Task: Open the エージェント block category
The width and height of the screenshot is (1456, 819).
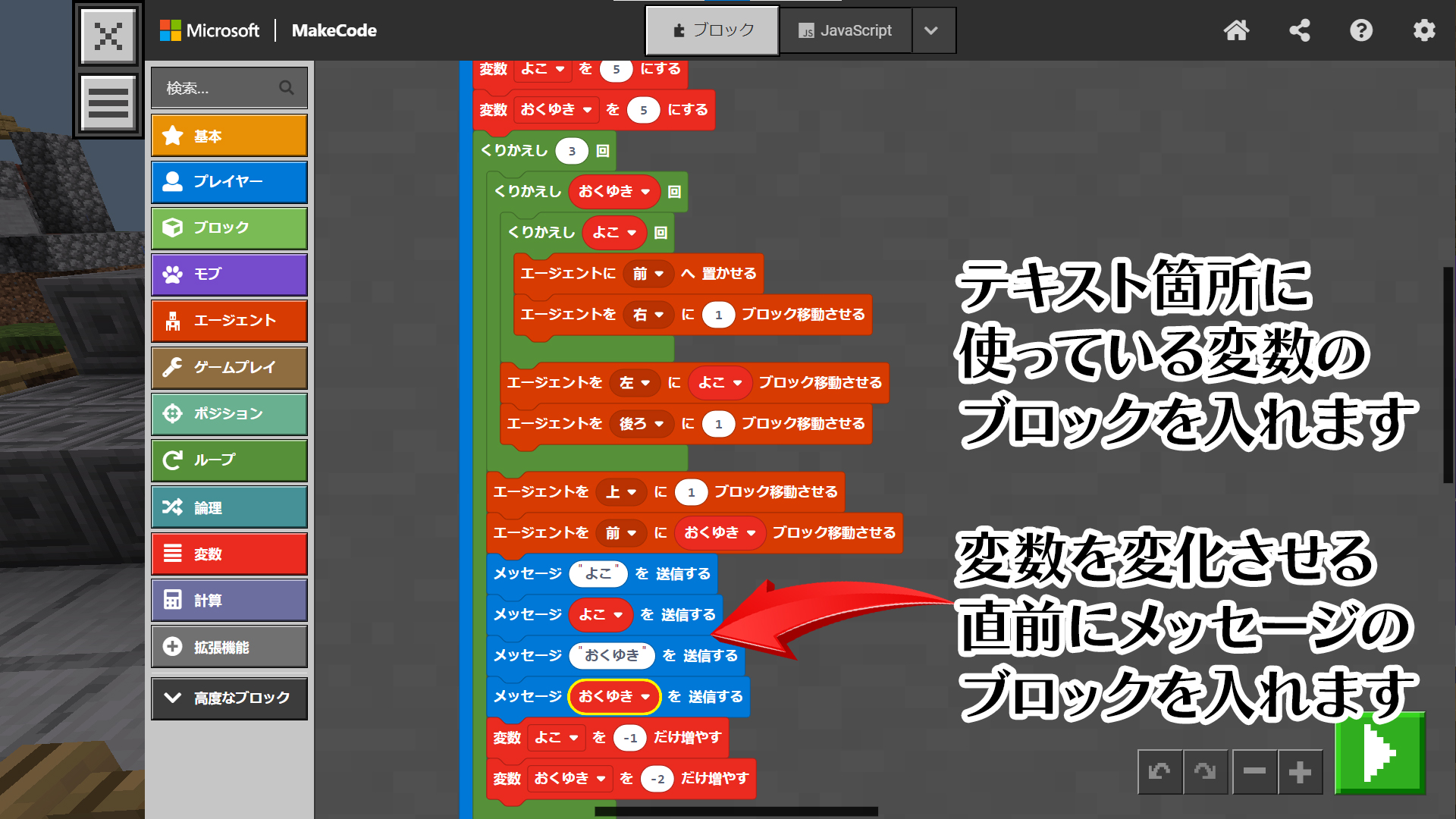Action: click(x=229, y=321)
